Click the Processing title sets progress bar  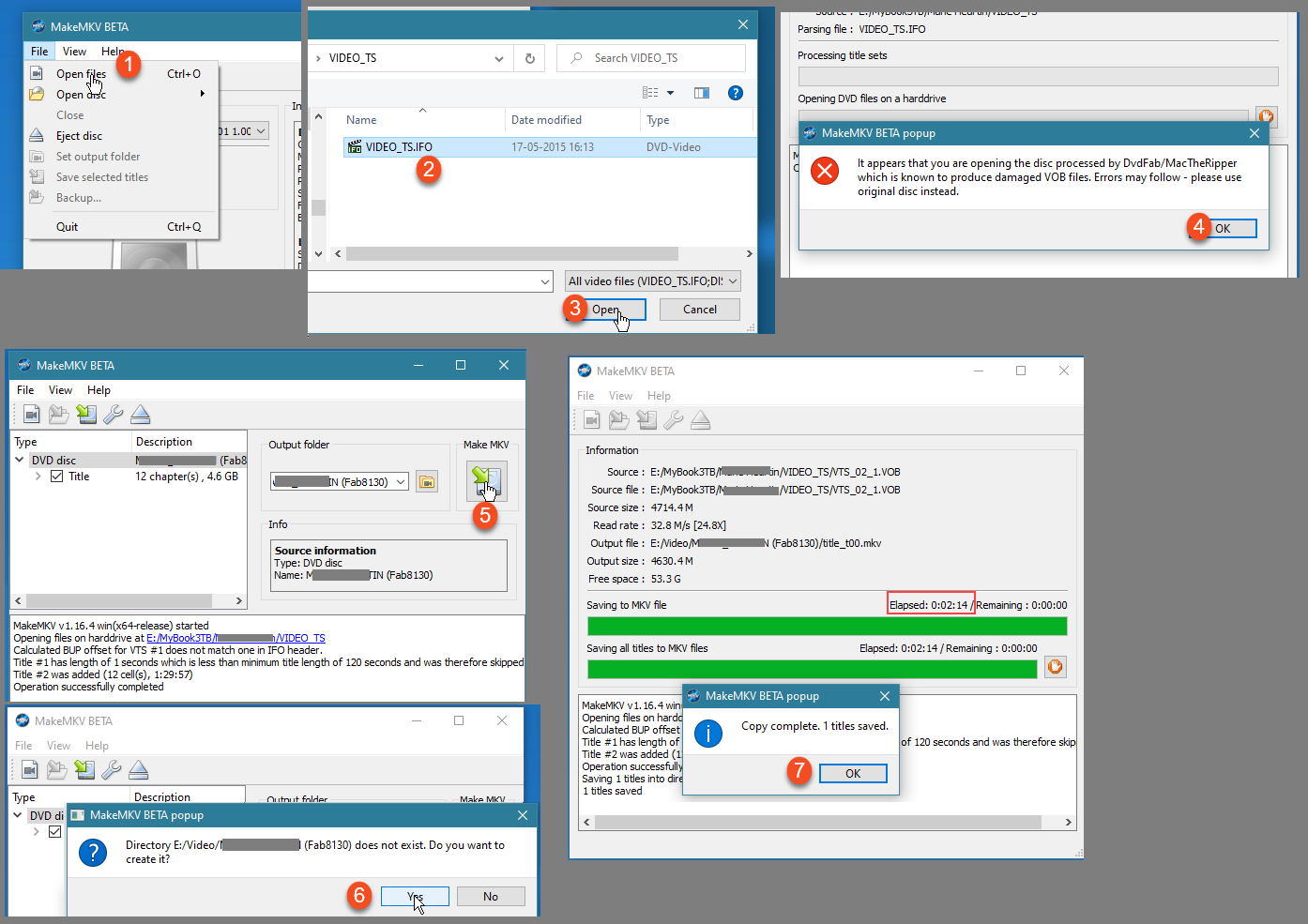[x=1038, y=76]
